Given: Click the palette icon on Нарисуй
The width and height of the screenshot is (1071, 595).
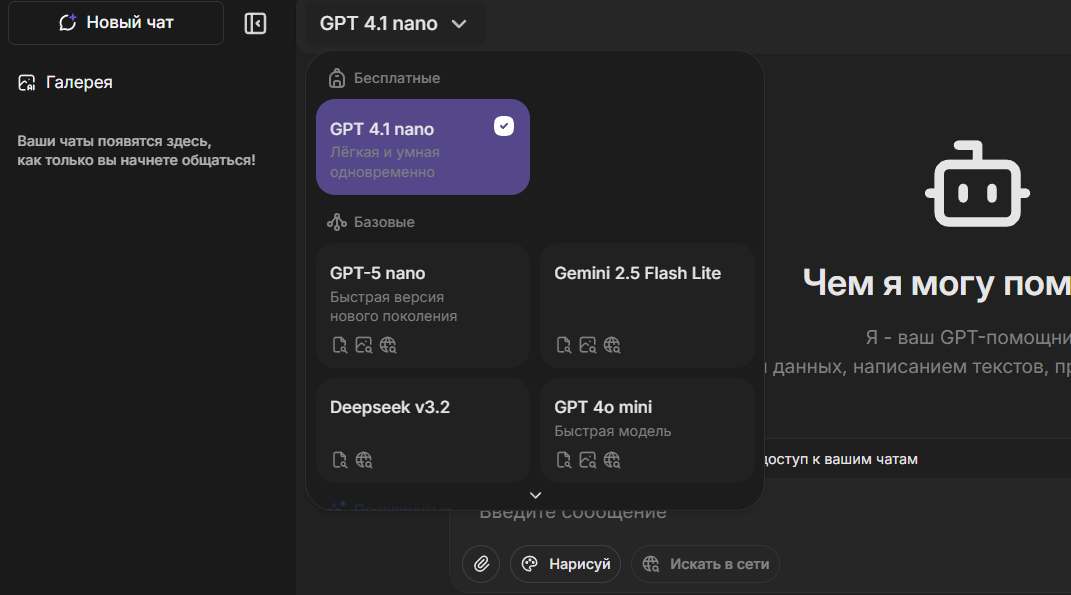Looking at the screenshot, I should coord(530,564).
